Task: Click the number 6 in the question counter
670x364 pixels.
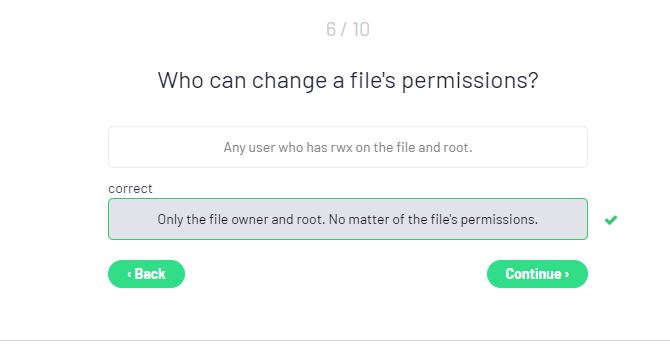Action: tap(331, 29)
